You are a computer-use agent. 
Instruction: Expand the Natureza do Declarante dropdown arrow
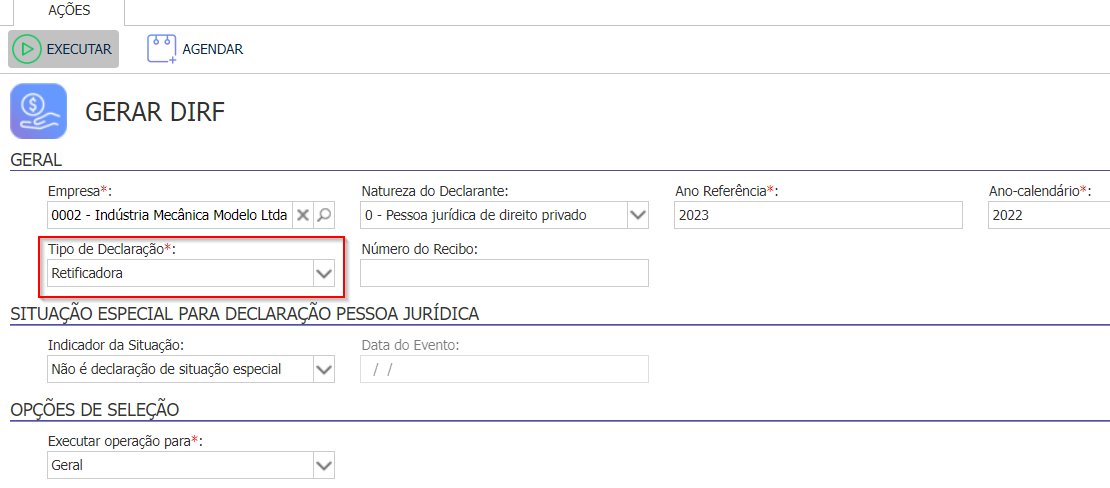638,215
